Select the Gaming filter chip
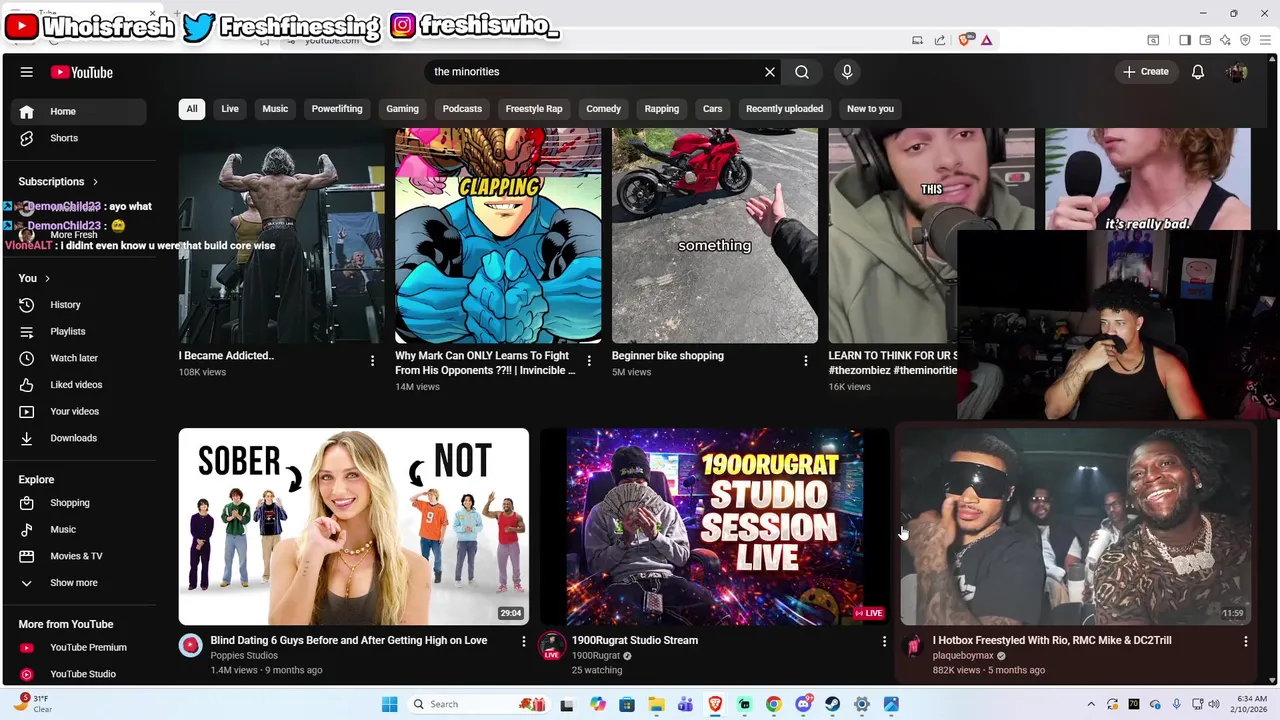This screenshot has width=1280, height=720. pos(402,109)
